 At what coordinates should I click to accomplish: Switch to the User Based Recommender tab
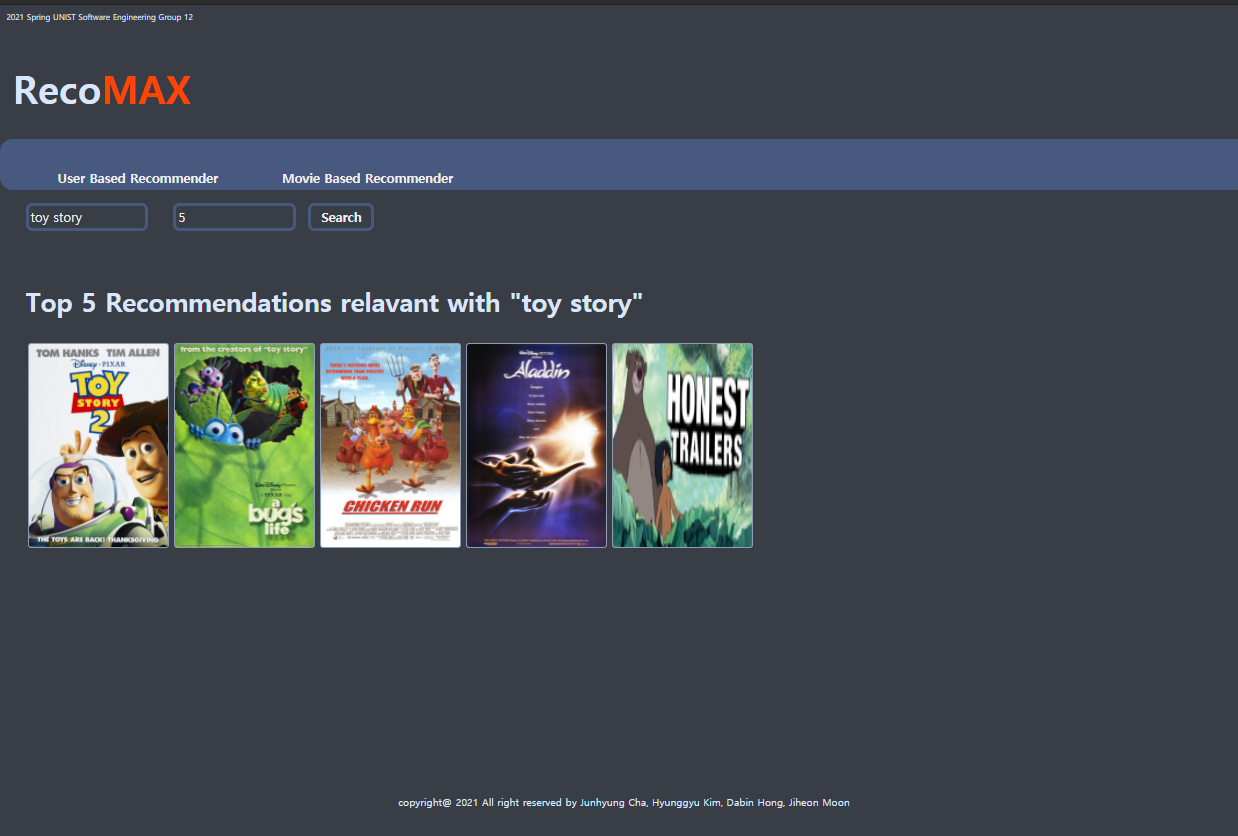[x=137, y=178]
